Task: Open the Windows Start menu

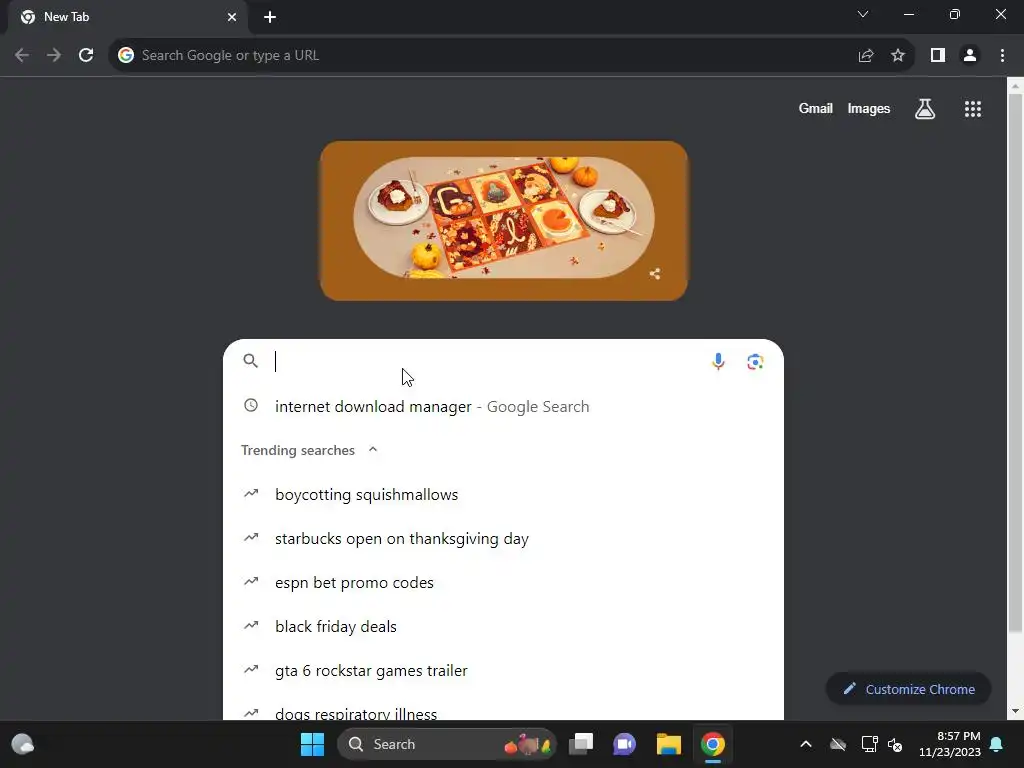Action: 312,744
